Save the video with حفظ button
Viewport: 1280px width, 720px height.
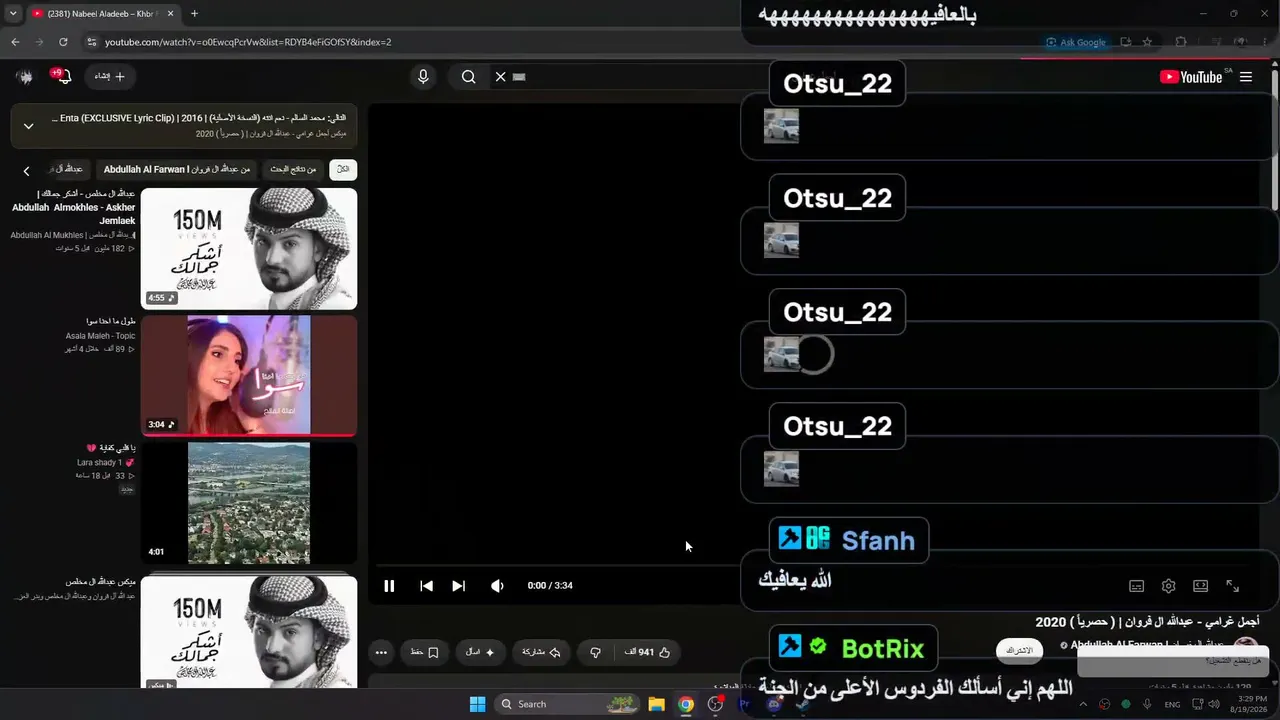coord(425,652)
